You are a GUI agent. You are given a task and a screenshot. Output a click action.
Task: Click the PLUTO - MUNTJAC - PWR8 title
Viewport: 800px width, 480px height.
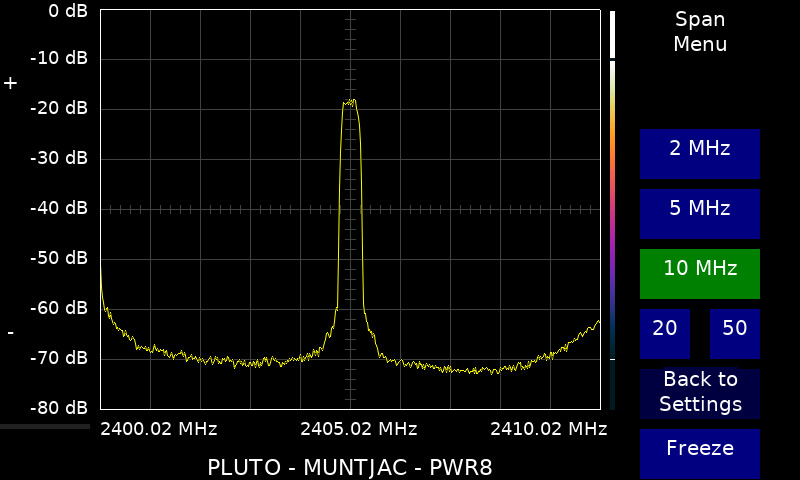[x=349, y=467]
